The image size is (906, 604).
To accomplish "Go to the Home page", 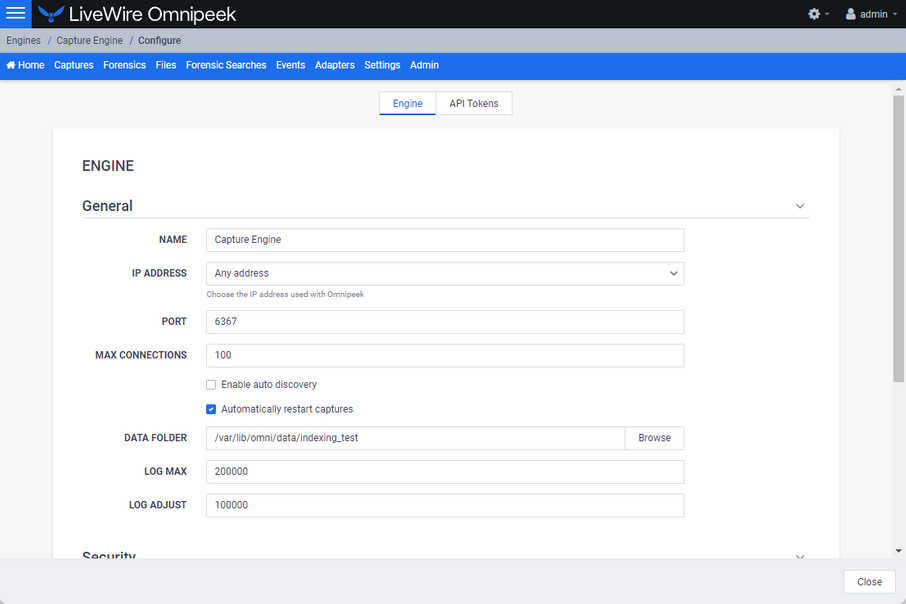I will coord(25,65).
